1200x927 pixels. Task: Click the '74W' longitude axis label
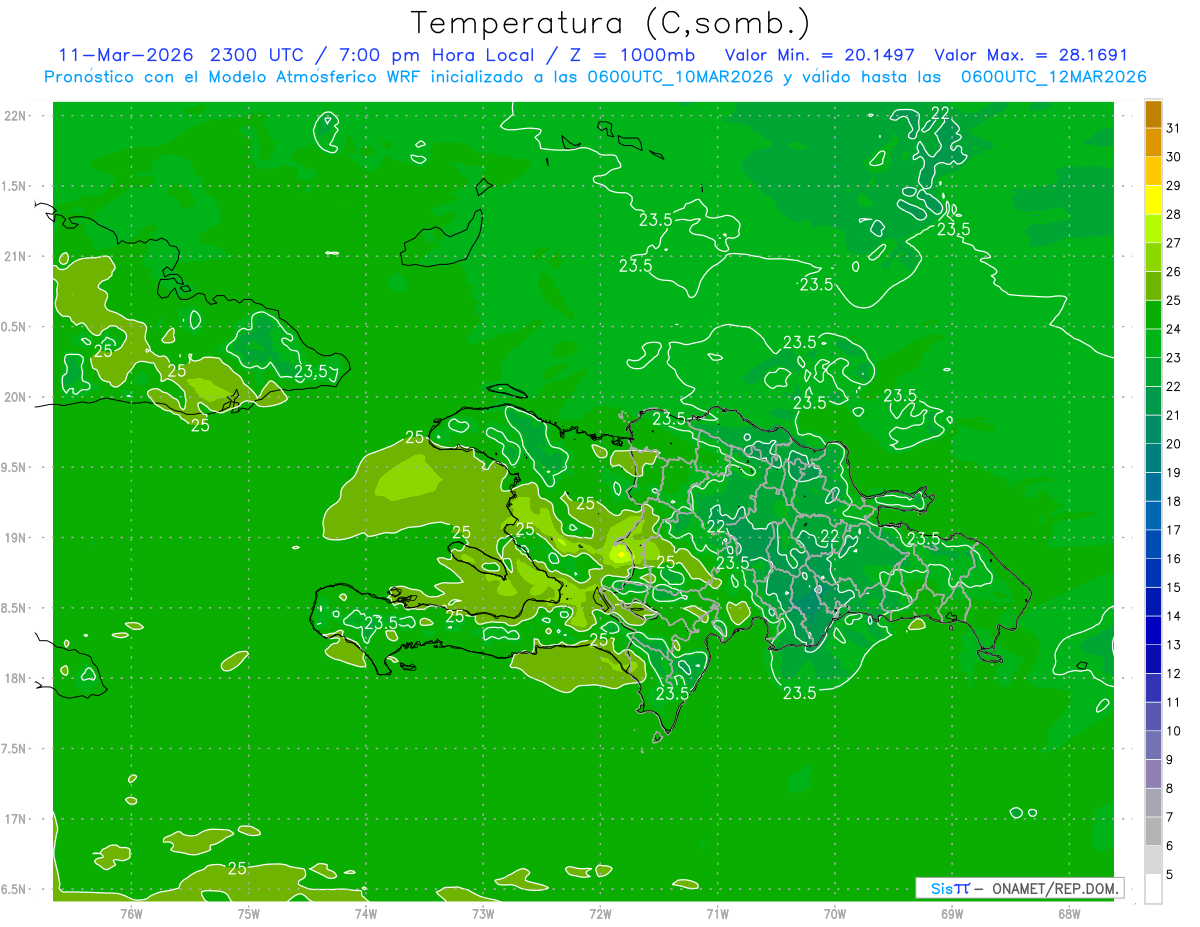(x=365, y=913)
